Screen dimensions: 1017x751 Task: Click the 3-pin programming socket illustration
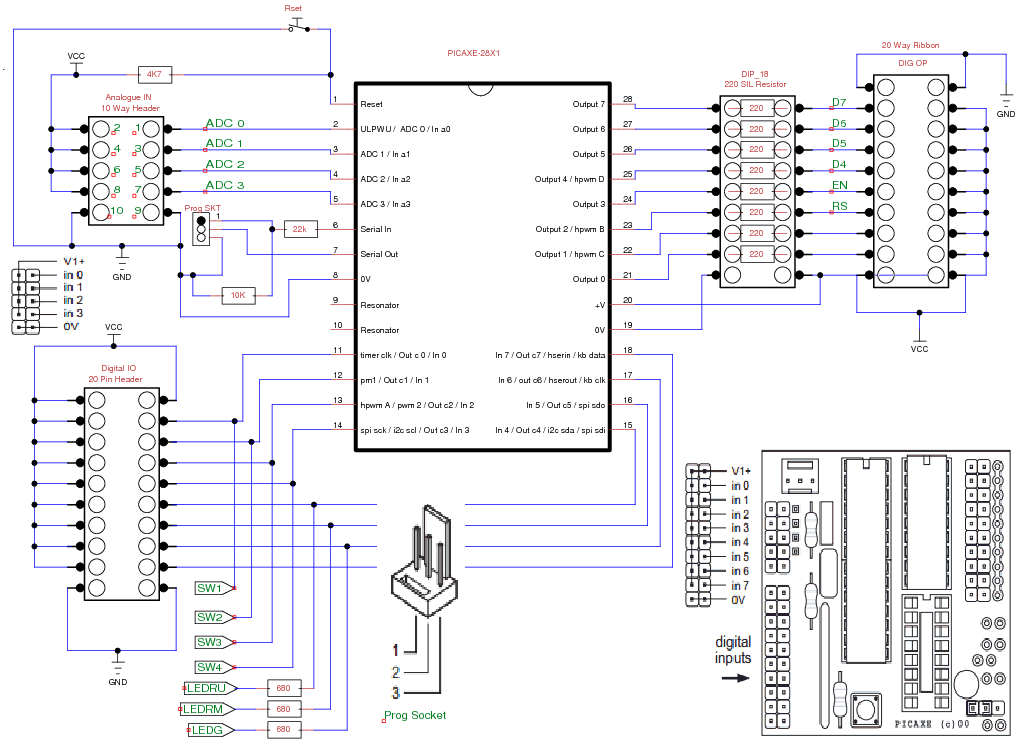click(425, 561)
